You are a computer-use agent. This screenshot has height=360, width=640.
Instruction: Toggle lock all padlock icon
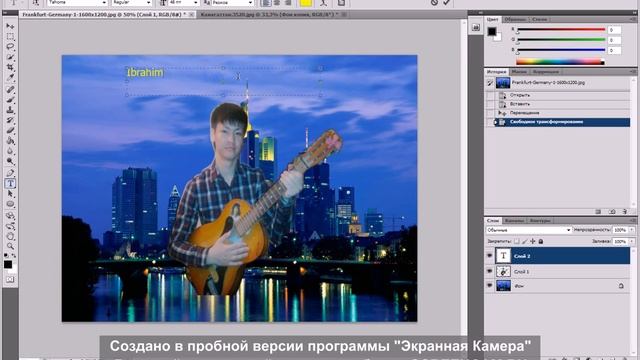pos(541,241)
